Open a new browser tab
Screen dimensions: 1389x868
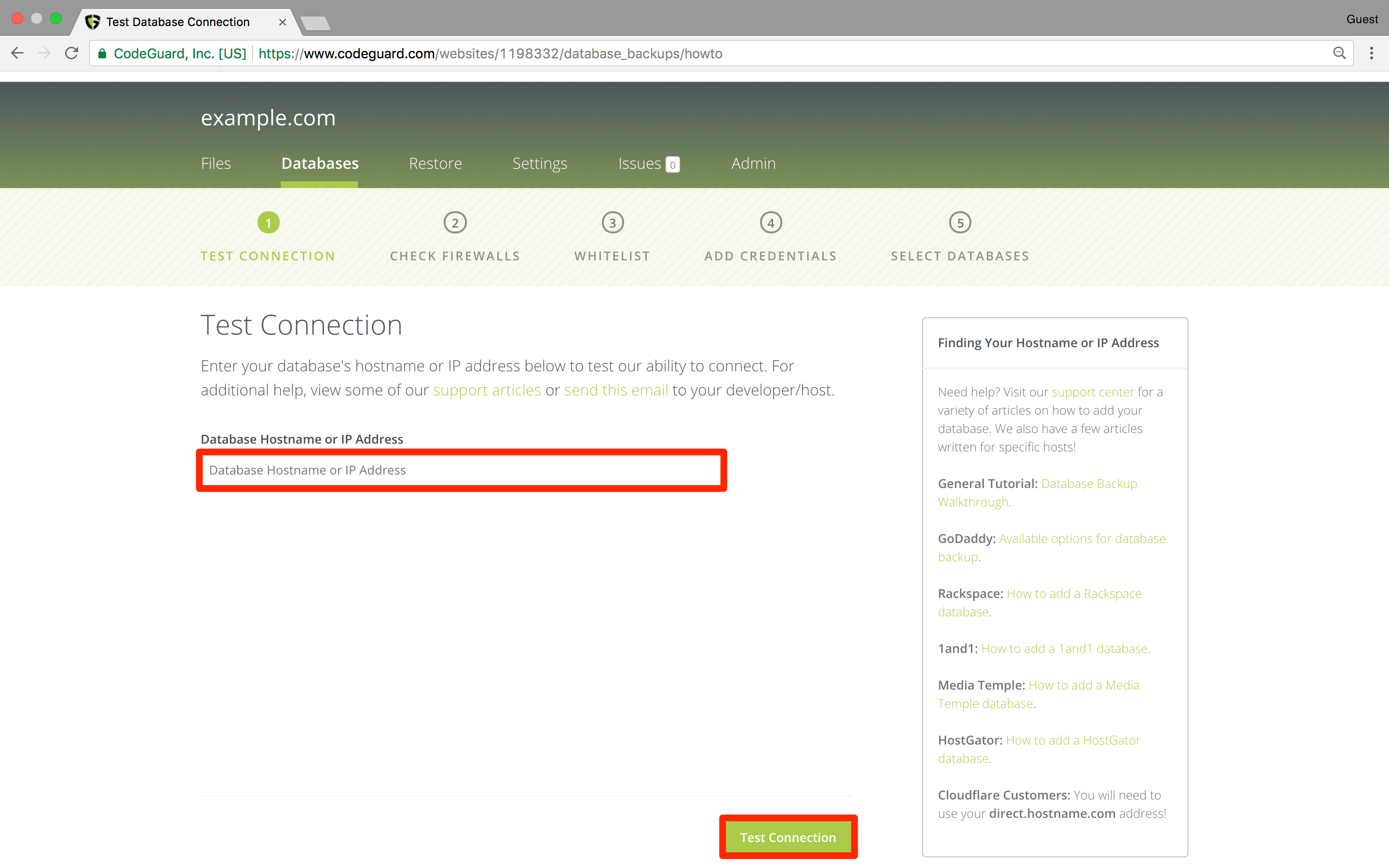(315, 23)
